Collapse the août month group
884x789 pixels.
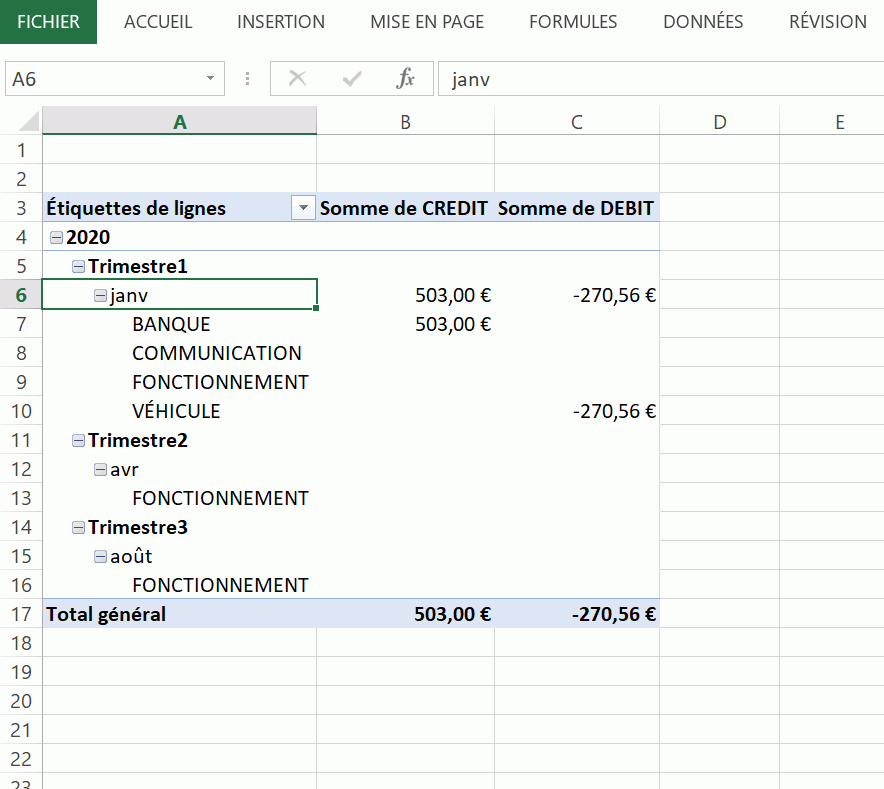pos(100,557)
